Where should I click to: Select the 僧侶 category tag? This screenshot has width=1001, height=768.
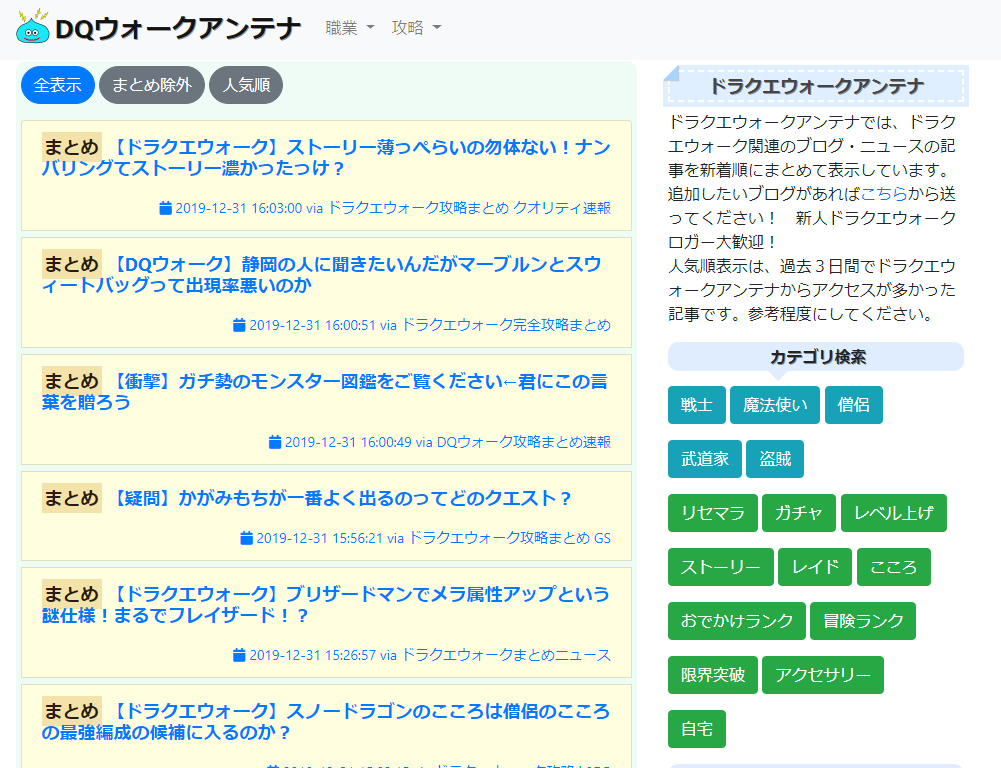[854, 405]
